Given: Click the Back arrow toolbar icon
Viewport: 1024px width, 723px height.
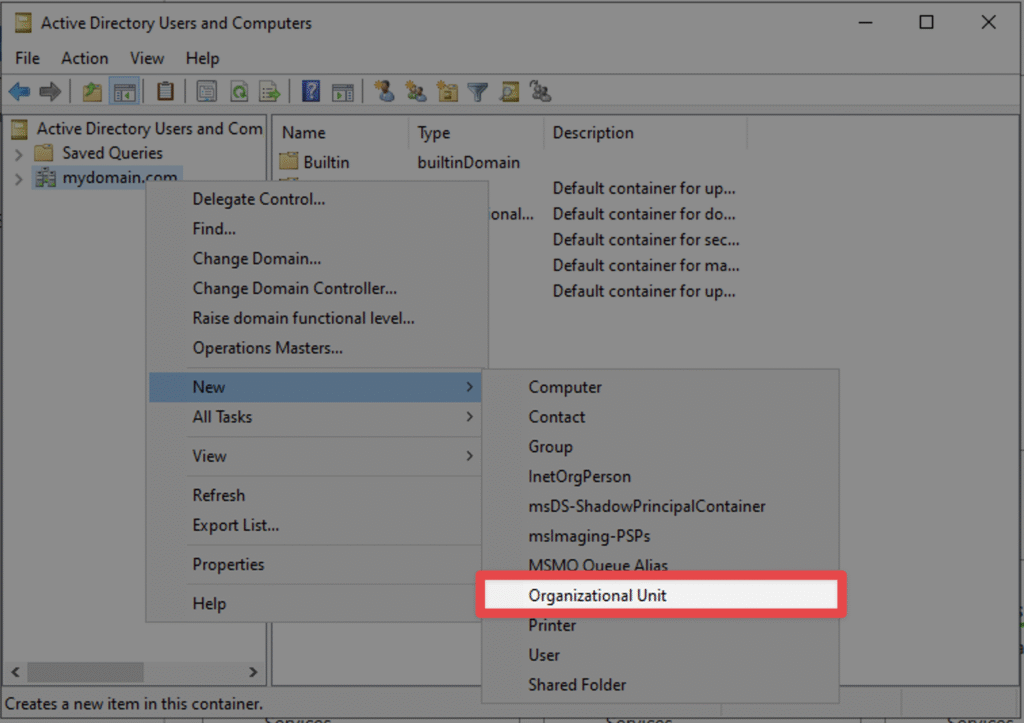Looking at the screenshot, I should coord(20,91).
